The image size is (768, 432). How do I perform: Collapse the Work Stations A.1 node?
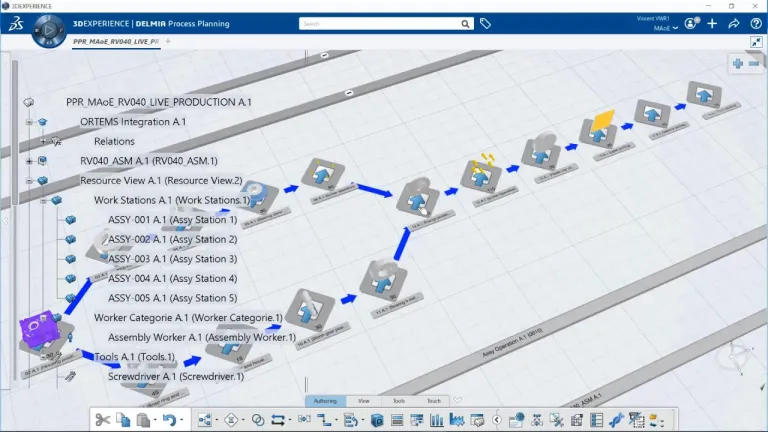click(x=44, y=200)
